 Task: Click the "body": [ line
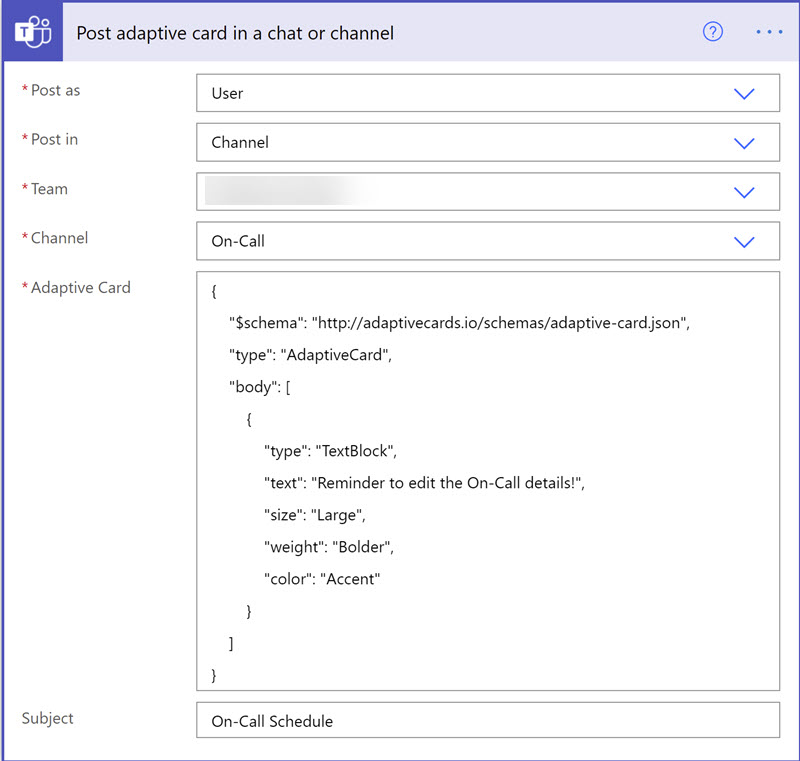point(260,387)
